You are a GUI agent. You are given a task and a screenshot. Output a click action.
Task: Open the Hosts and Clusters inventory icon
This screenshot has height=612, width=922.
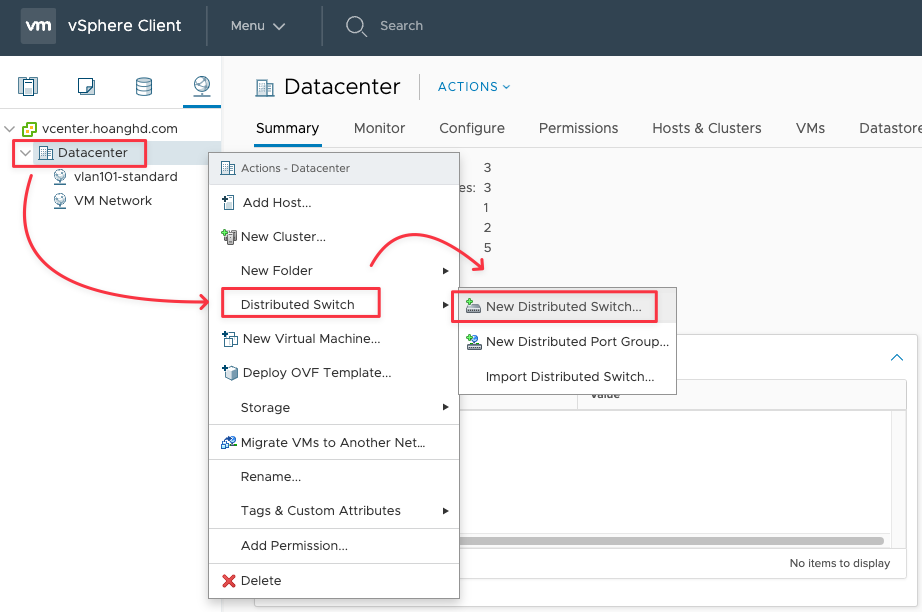pyautogui.click(x=28, y=86)
